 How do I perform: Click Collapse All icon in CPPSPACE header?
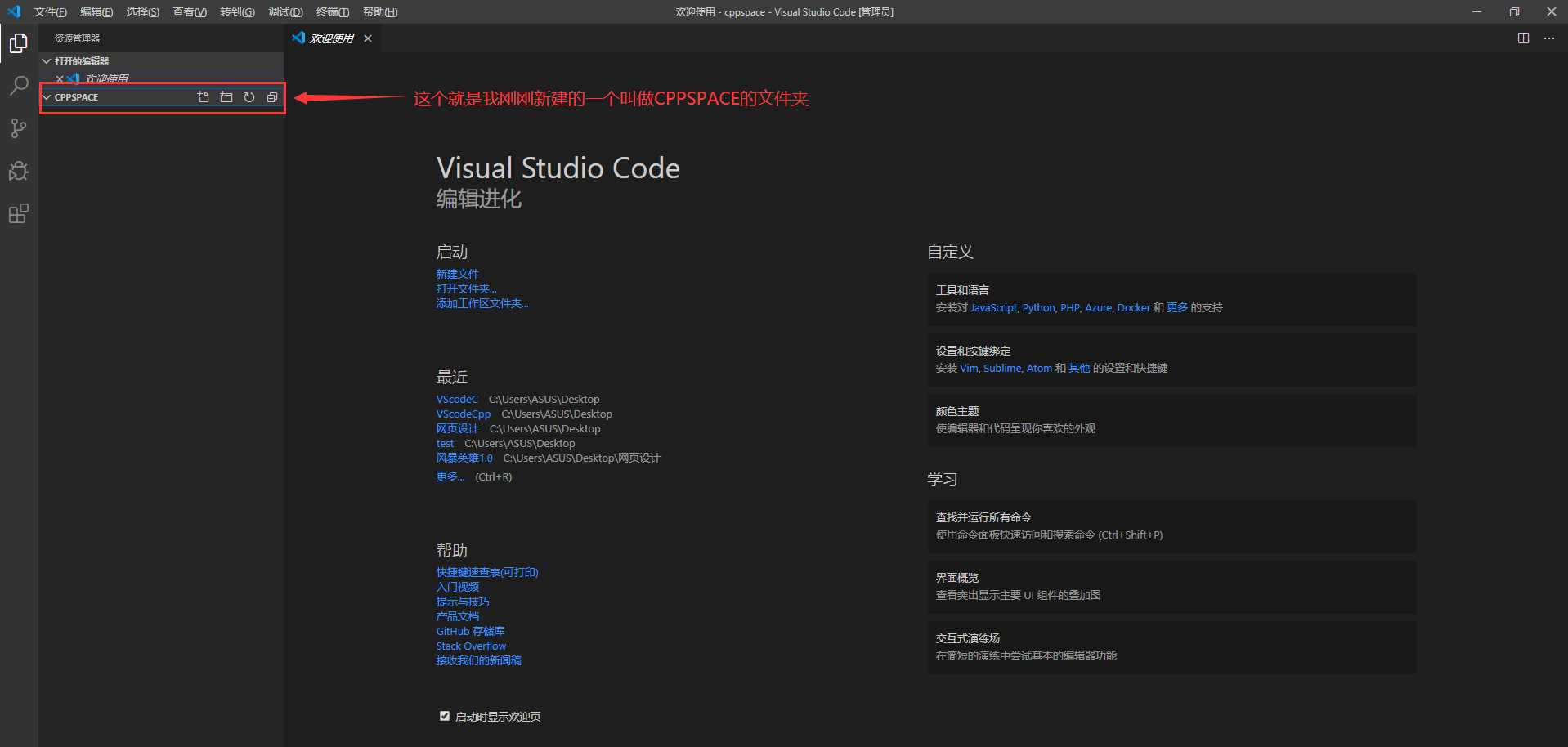click(x=272, y=97)
